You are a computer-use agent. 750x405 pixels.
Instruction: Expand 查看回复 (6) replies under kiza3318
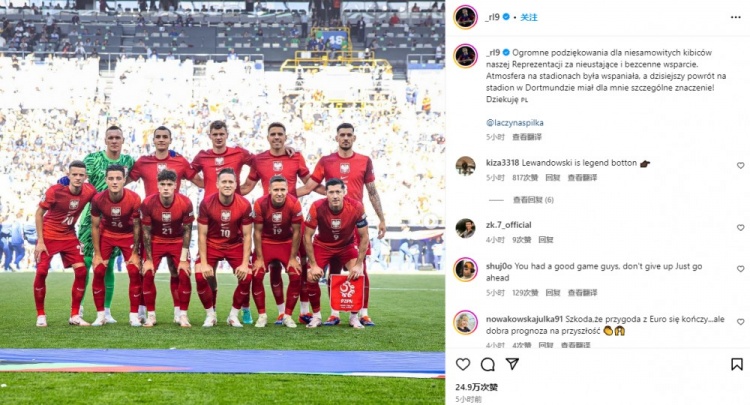[x=533, y=200]
